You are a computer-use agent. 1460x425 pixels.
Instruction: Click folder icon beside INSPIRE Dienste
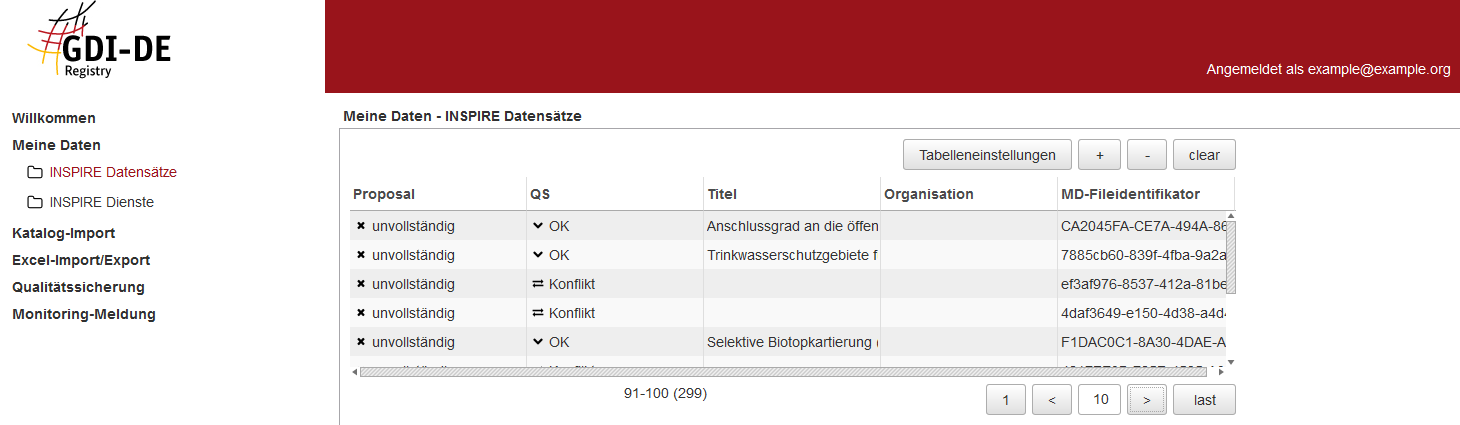[35, 203]
